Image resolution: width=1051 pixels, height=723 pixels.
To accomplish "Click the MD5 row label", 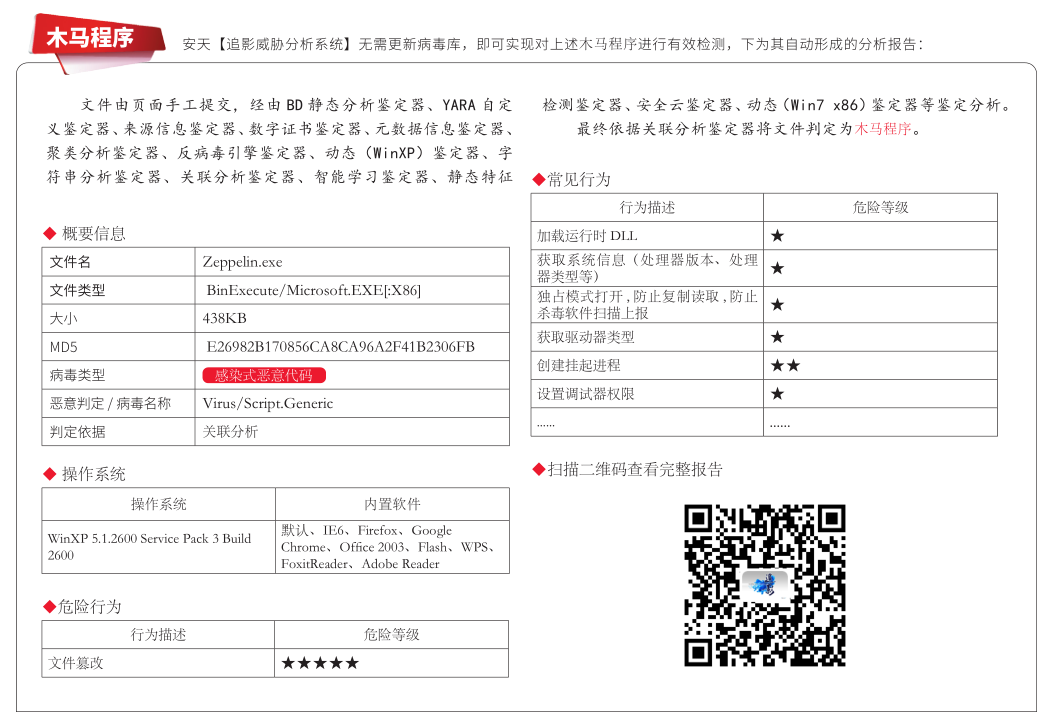I will (x=64, y=347).
